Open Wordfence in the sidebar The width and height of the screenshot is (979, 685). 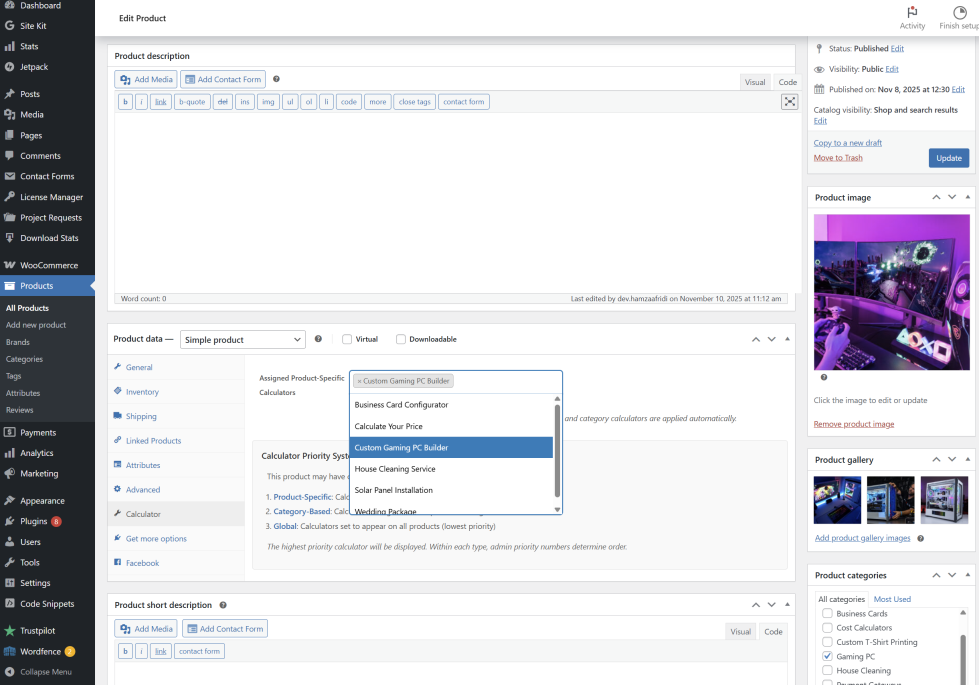click(x=40, y=651)
